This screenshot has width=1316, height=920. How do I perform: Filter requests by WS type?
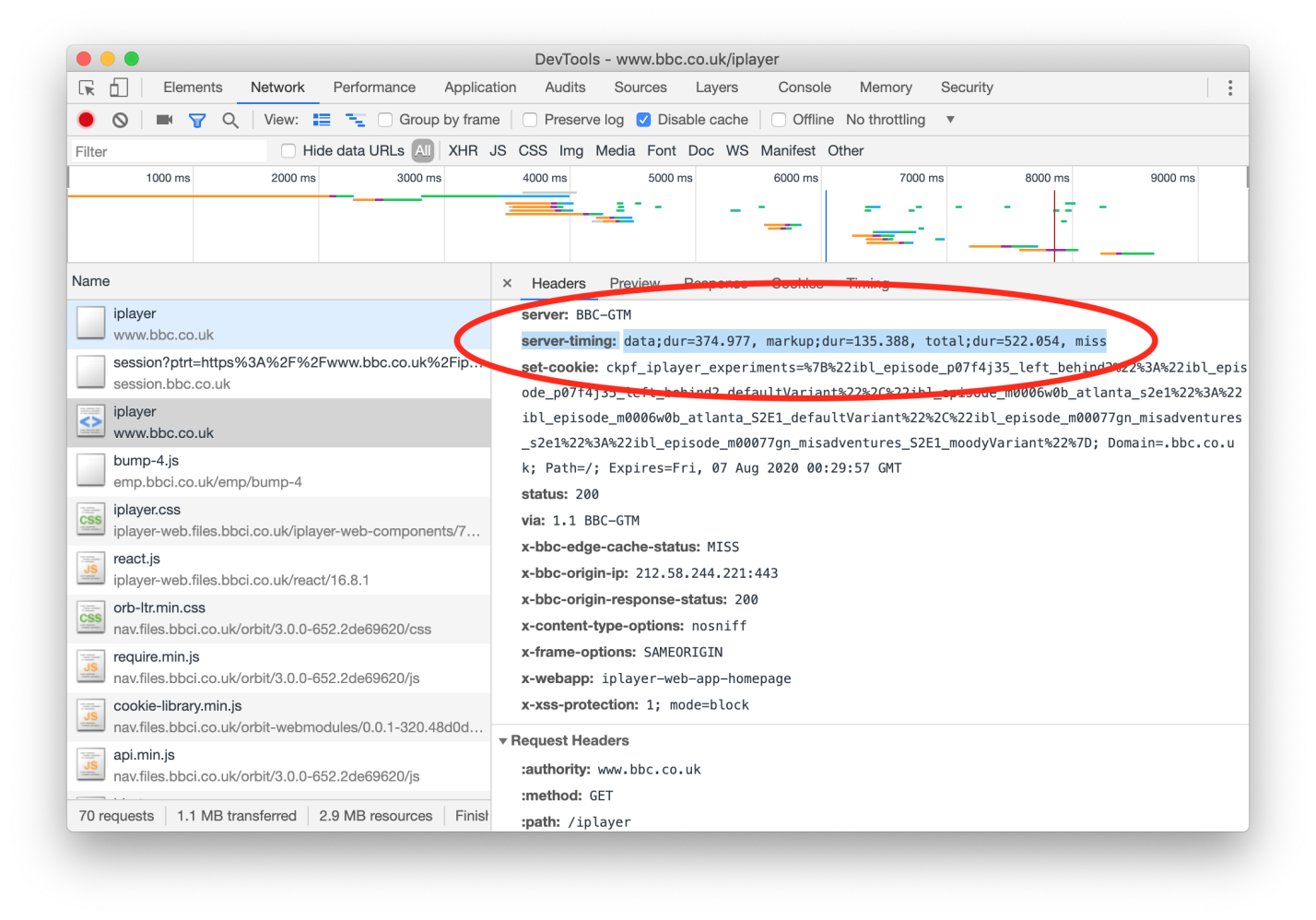(x=737, y=151)
